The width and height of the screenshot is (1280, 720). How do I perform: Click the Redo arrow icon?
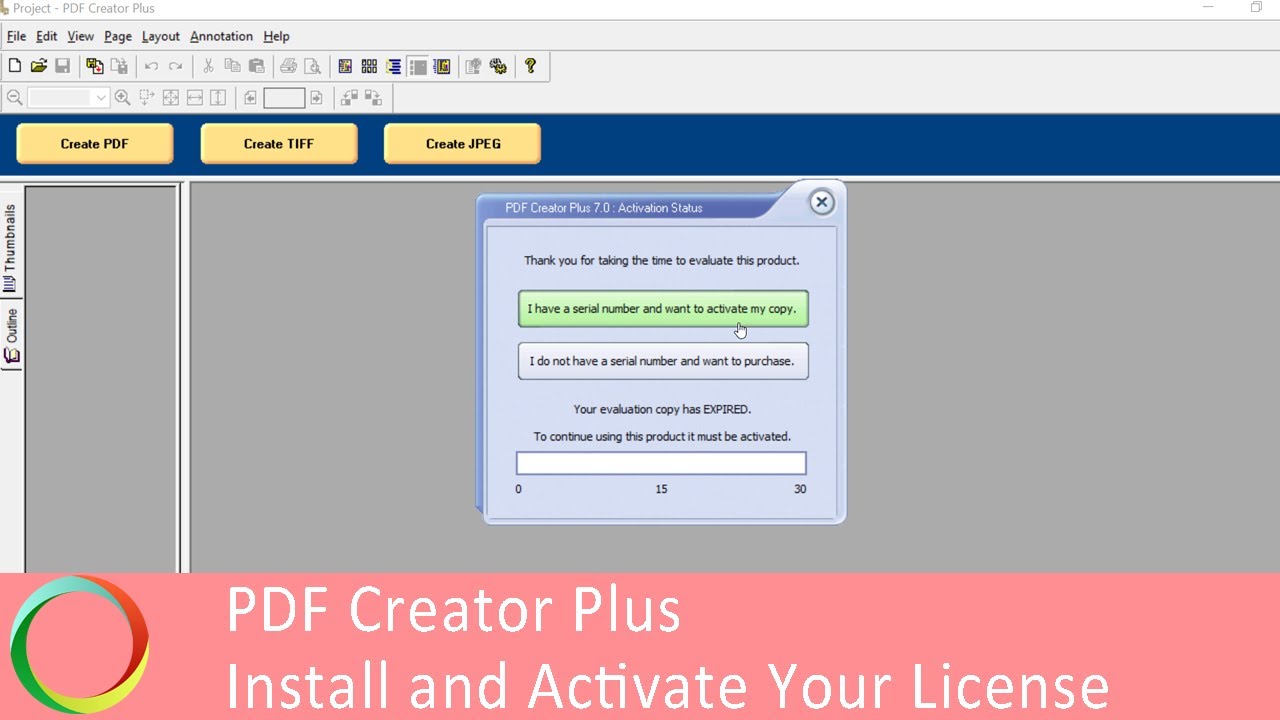click(175, 66)
